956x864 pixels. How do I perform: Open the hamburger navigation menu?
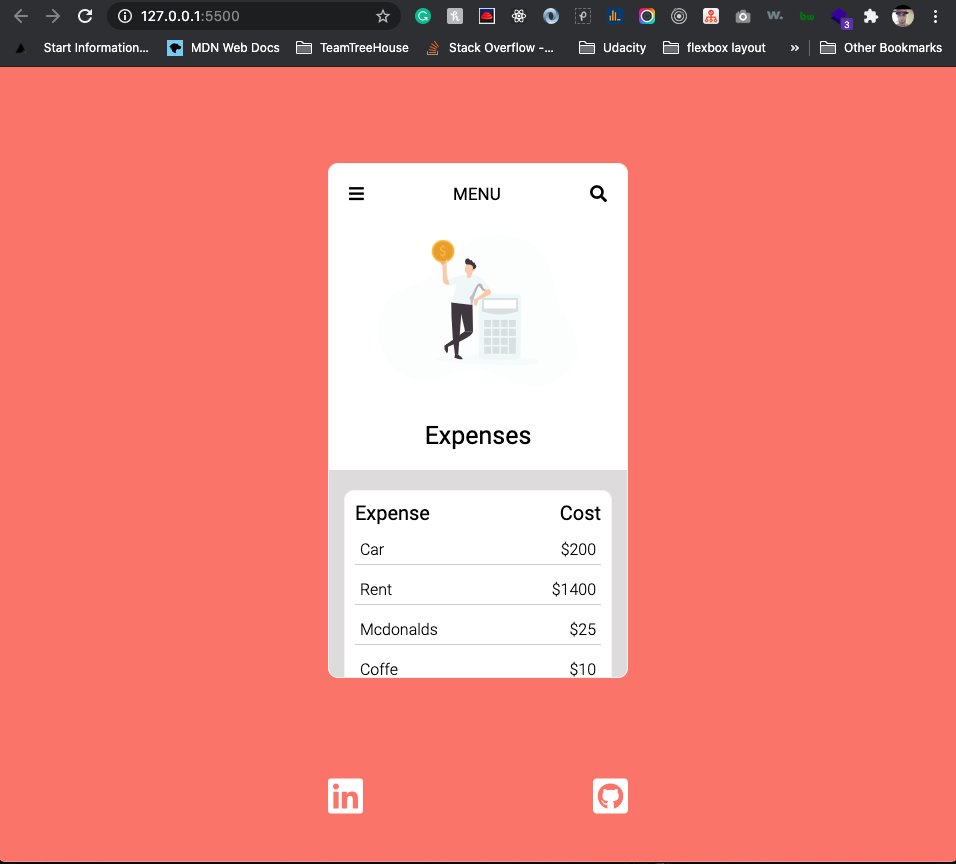pos(357,194)
